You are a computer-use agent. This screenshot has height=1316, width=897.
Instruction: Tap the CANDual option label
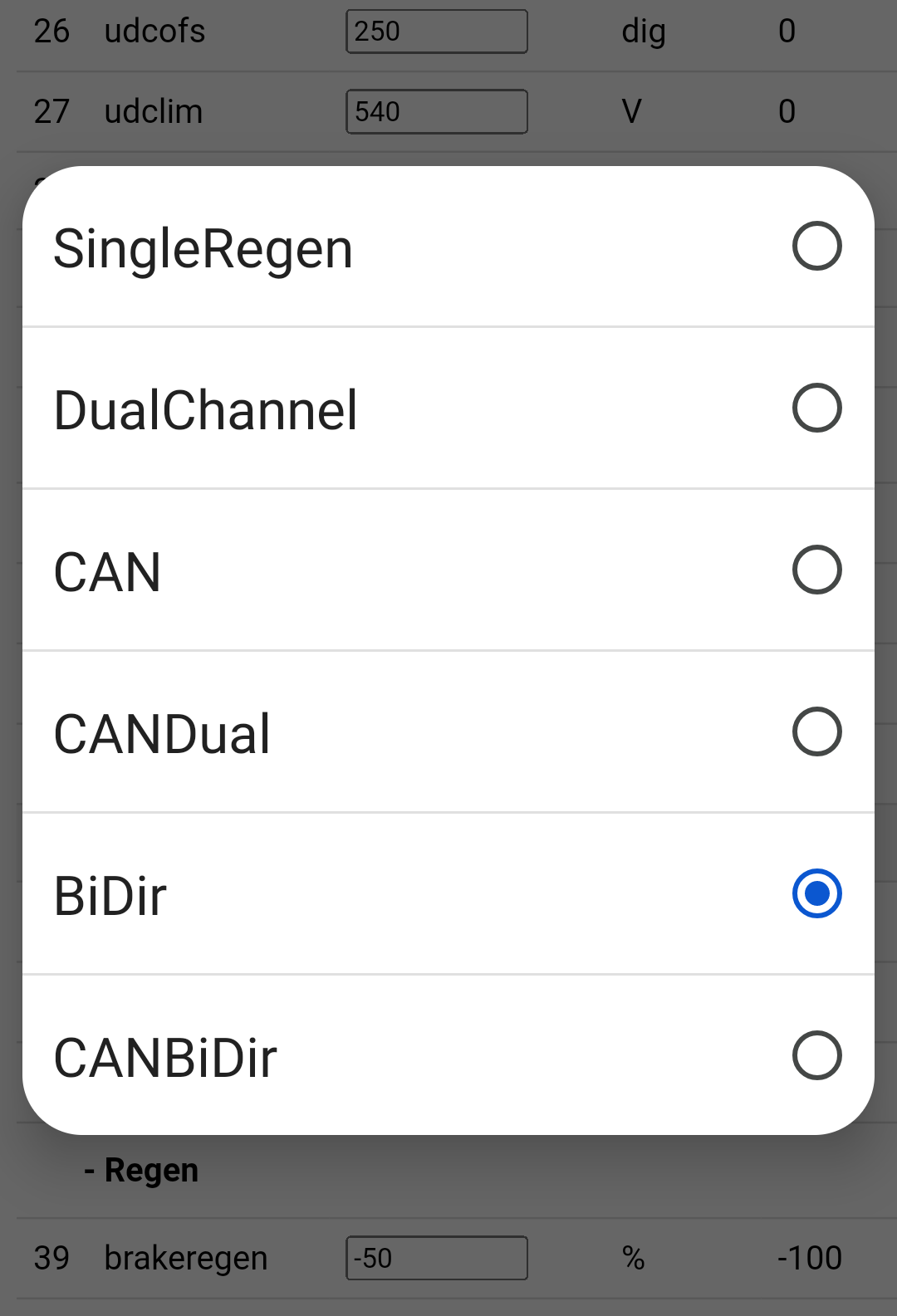coord(162,734)
